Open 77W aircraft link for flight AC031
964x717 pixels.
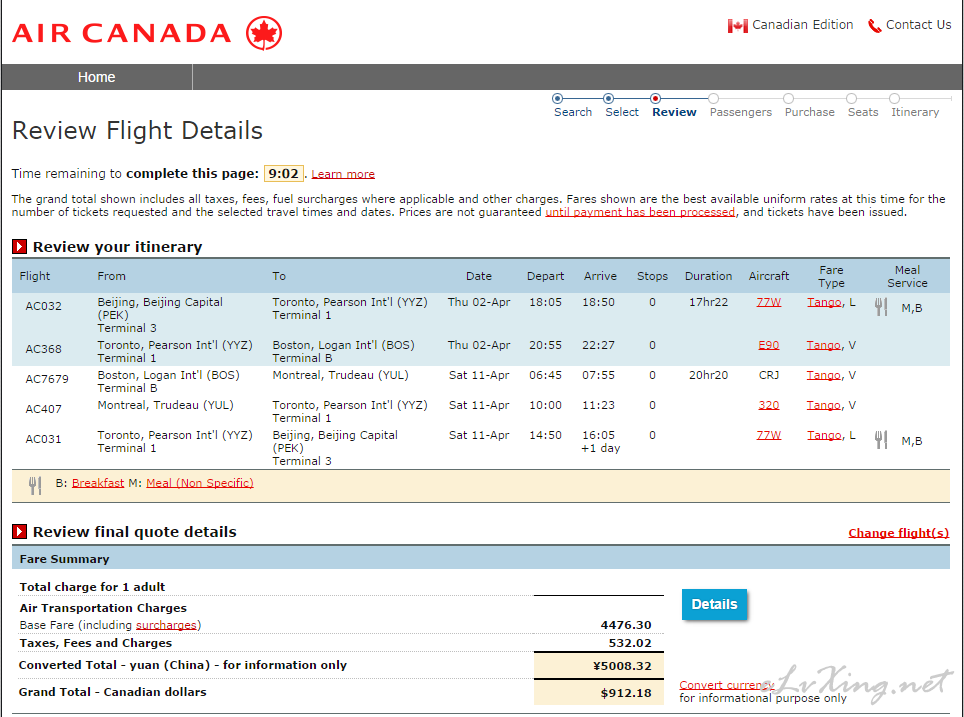(768, 435)
